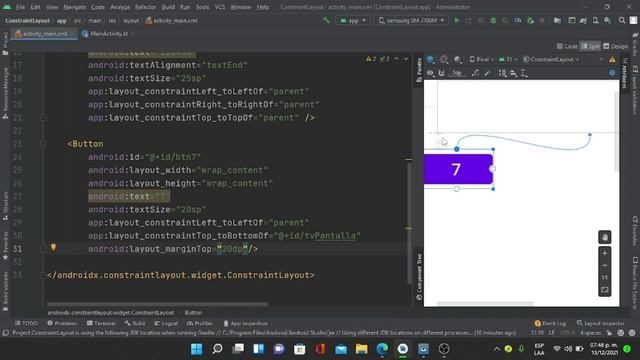Click the Make Project hammer icon
Image resolution: width=640 pixels, height=360 pixels.
tap(326, 20)
